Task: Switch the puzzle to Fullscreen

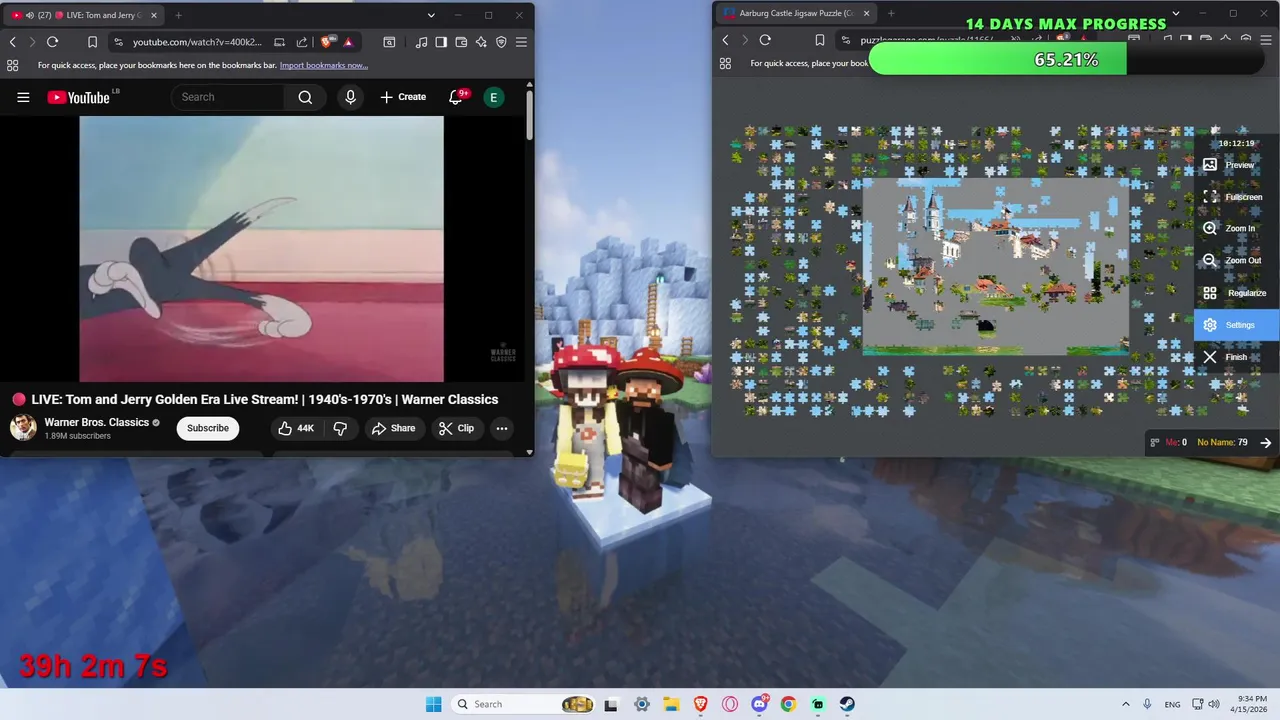Action: 1237,197
